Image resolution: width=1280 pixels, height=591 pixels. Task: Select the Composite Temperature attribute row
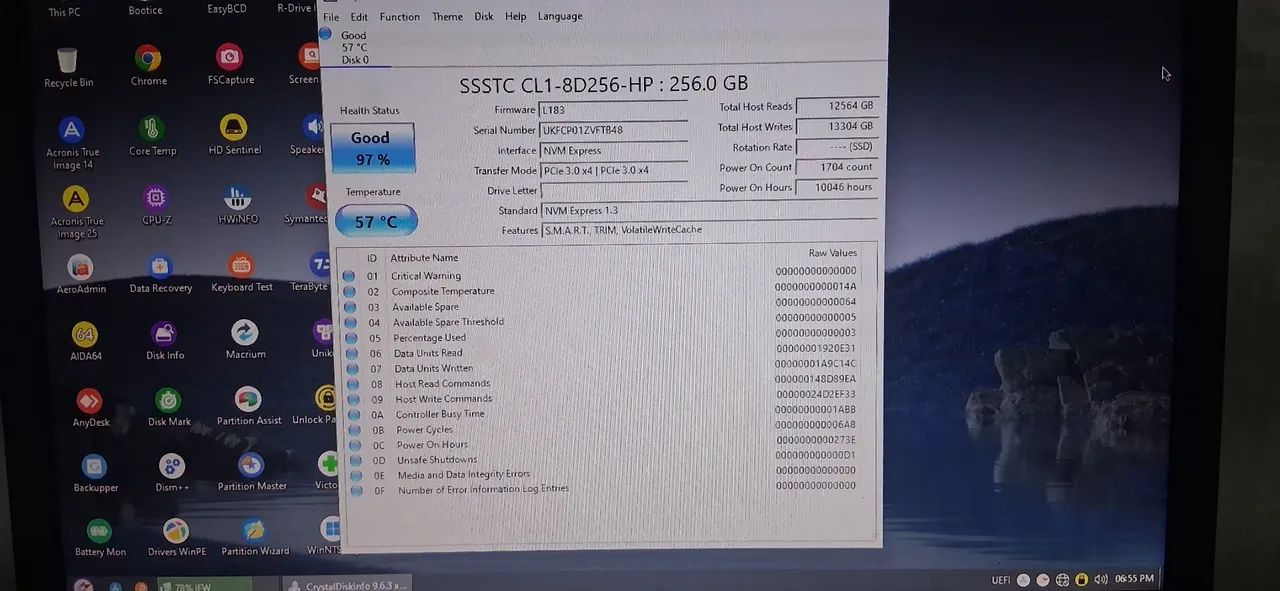(x=600, y=290)
